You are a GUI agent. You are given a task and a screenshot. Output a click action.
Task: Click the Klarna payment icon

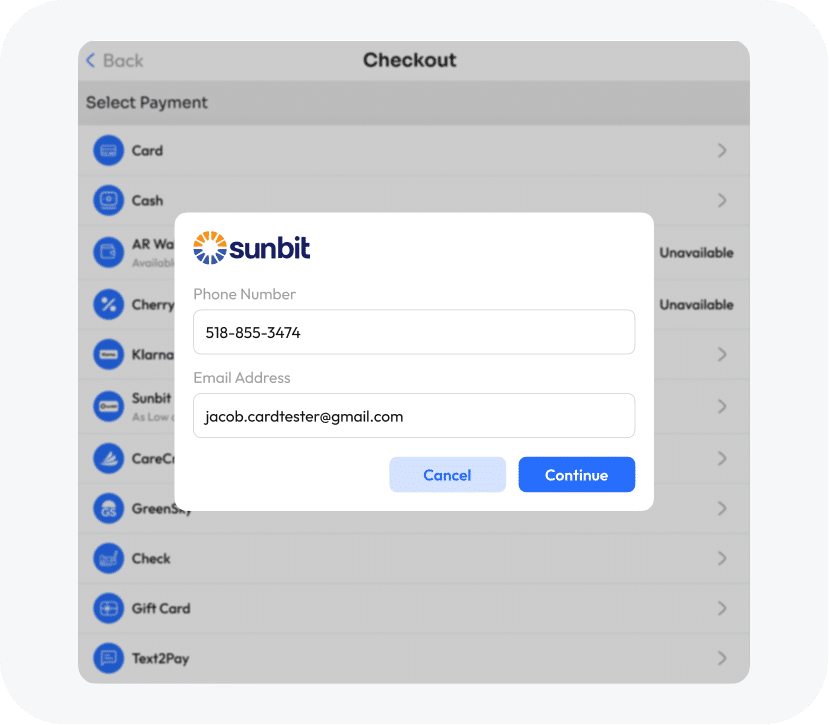tap(107, 354)
